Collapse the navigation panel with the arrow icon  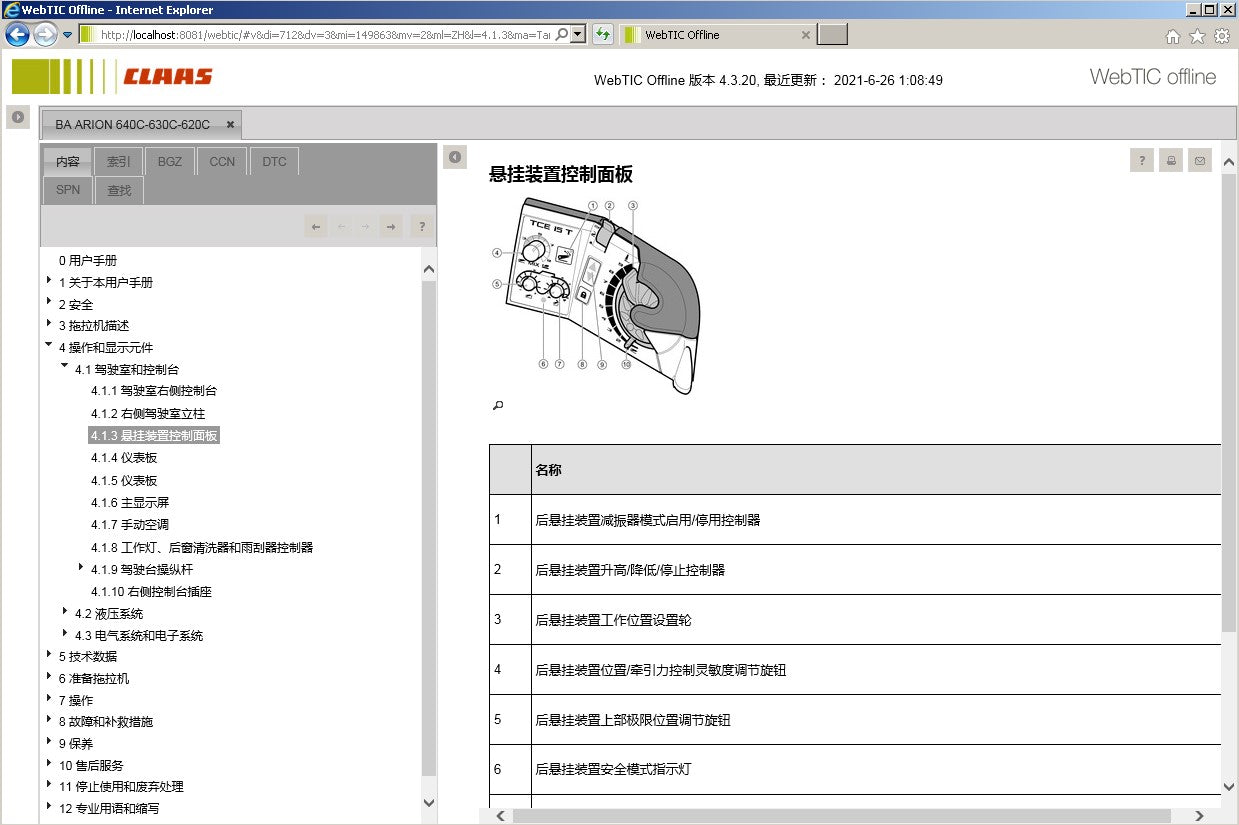click(455, 157)
